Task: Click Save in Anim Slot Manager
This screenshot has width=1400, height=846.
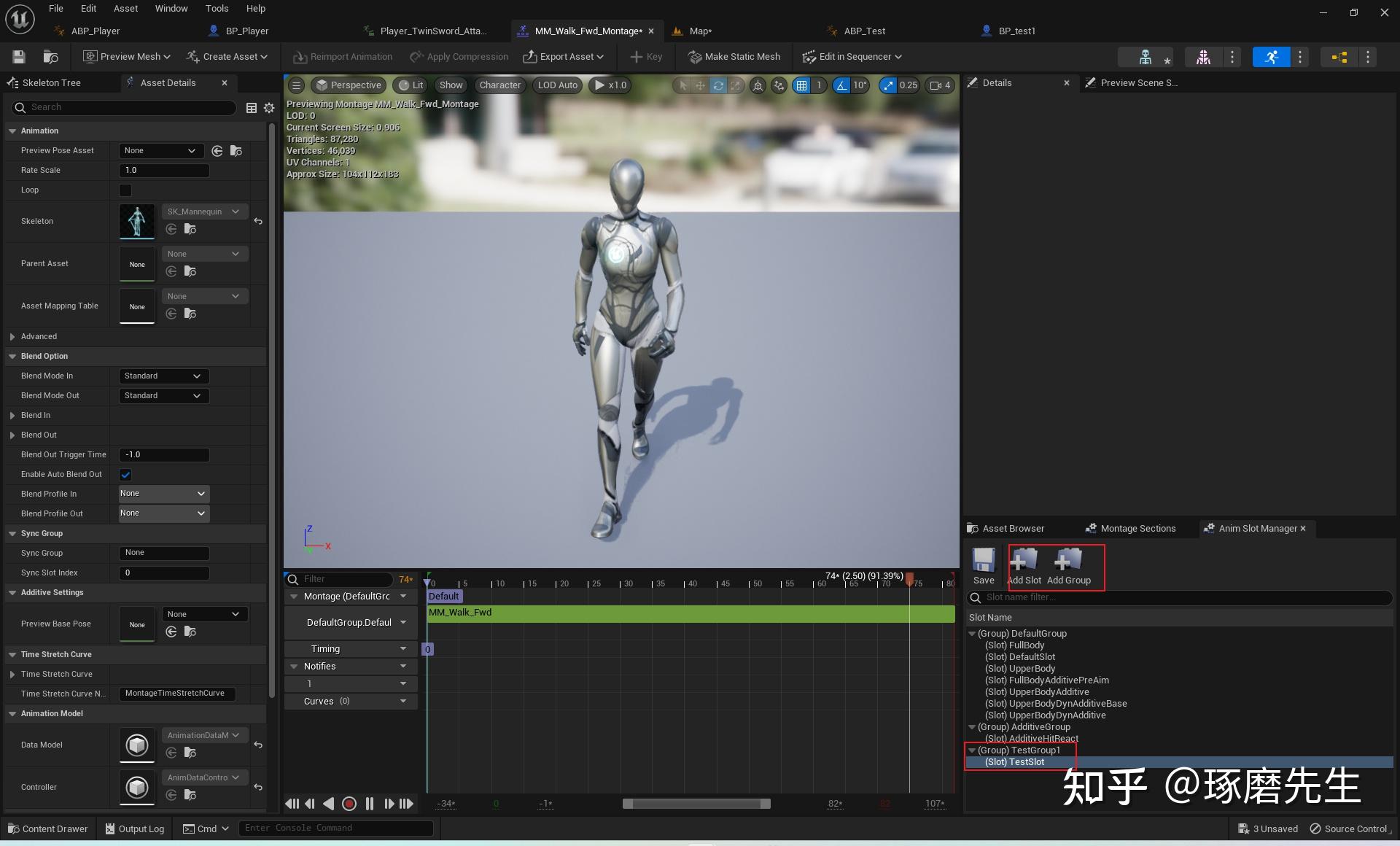Action: [983, 567]
